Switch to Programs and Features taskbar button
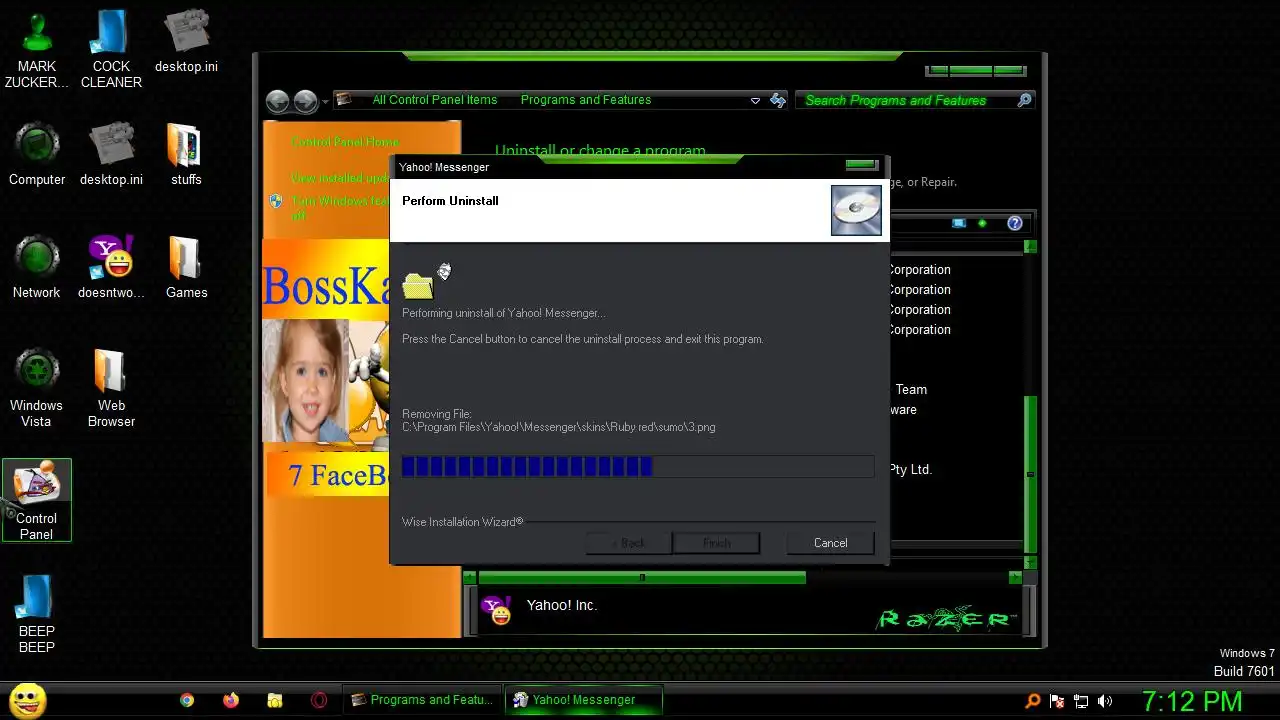This screenshot has height=720, width=1280. pos(420,700)
